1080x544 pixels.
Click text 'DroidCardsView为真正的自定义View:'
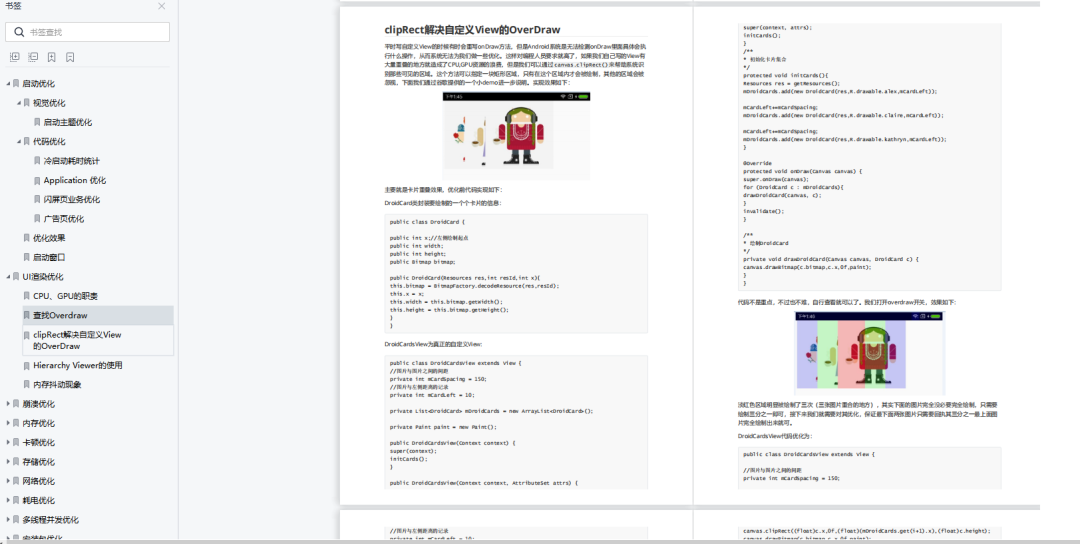pos(433,344)
